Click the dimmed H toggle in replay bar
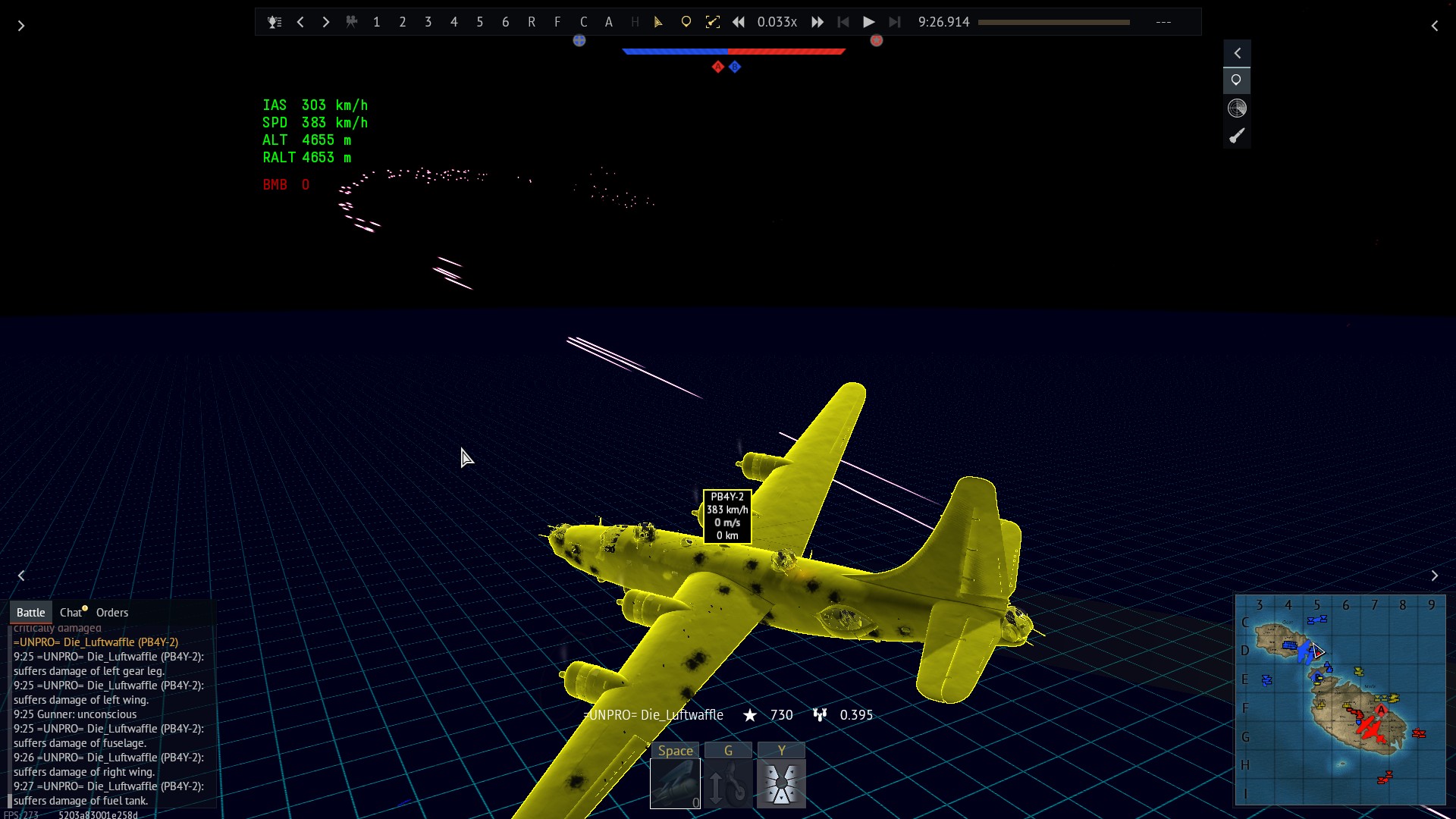Image resolution: width=1456 pixels, height=819 pixels. point(635,22)
